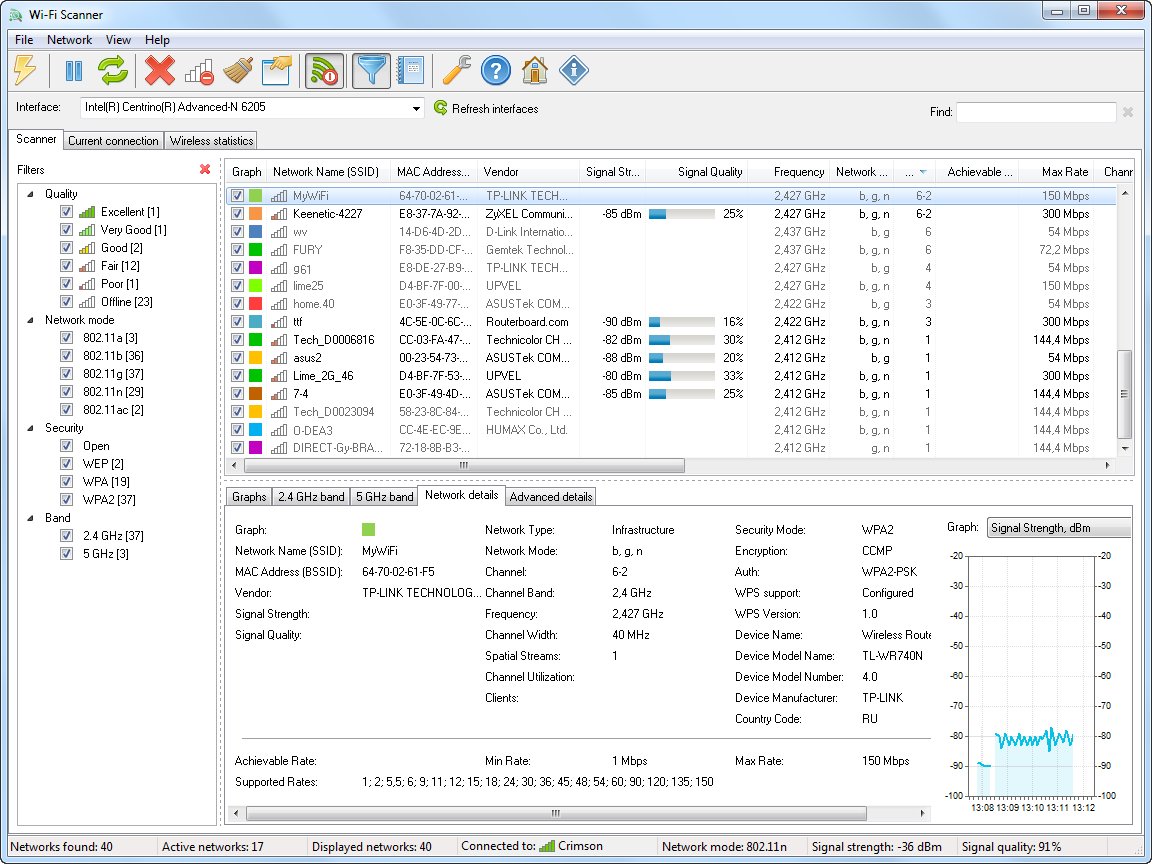Switch to the Wireless statistics tab
Image resolution: width=1152 pixels, height=864 pixels.
pos(210,140)
